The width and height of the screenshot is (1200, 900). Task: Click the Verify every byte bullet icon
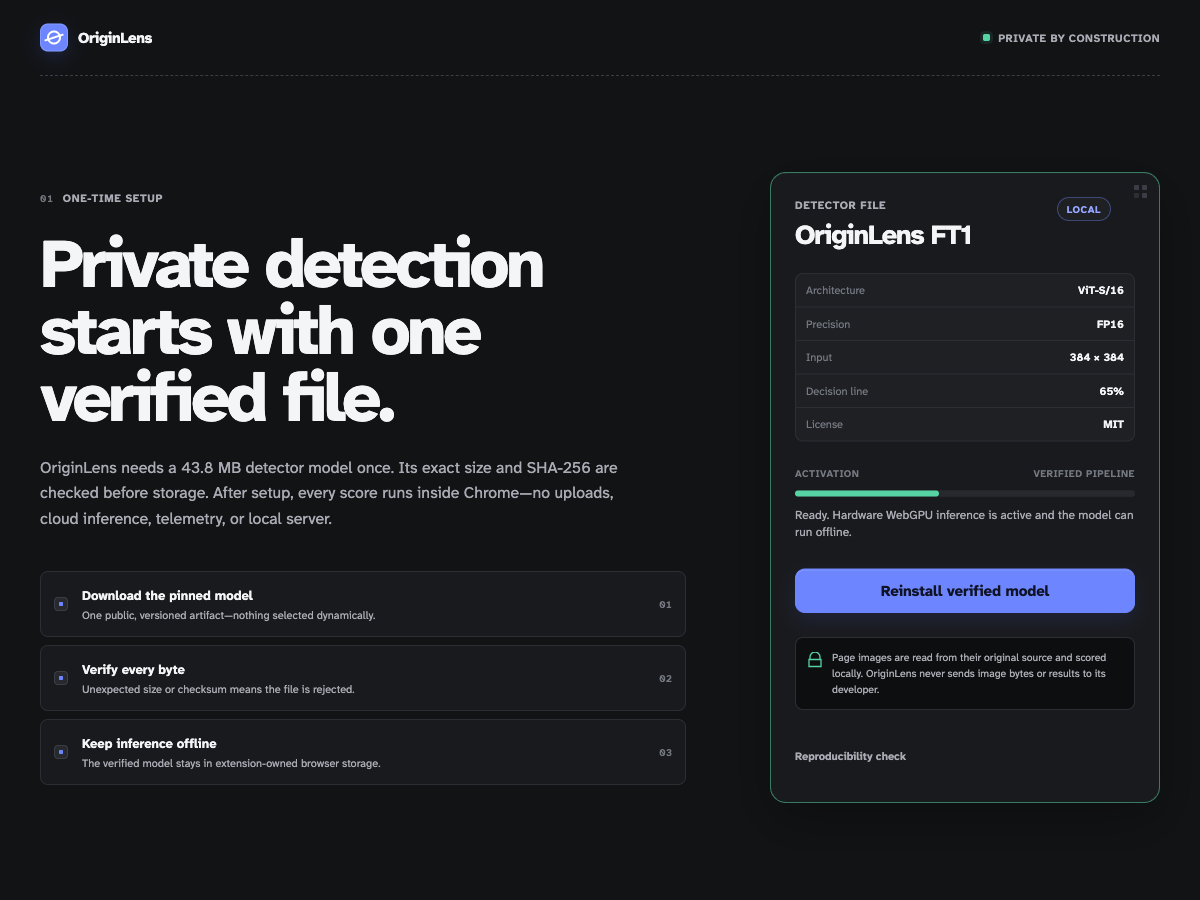61,678
